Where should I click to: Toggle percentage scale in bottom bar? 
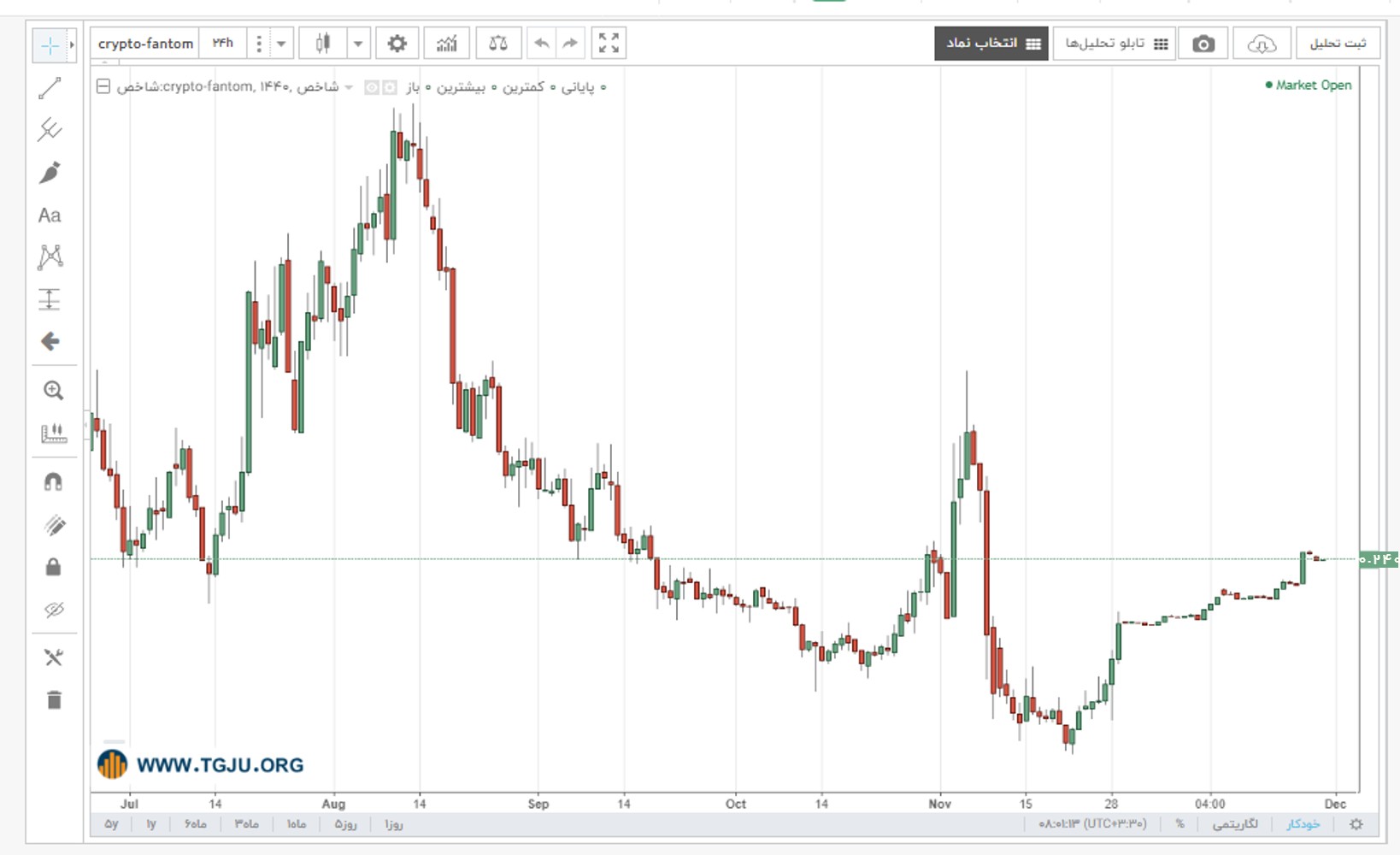pos(1179,824)
